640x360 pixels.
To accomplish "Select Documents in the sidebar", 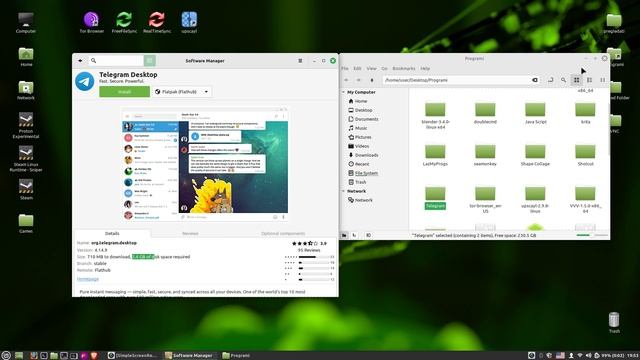I will (367, 119).
